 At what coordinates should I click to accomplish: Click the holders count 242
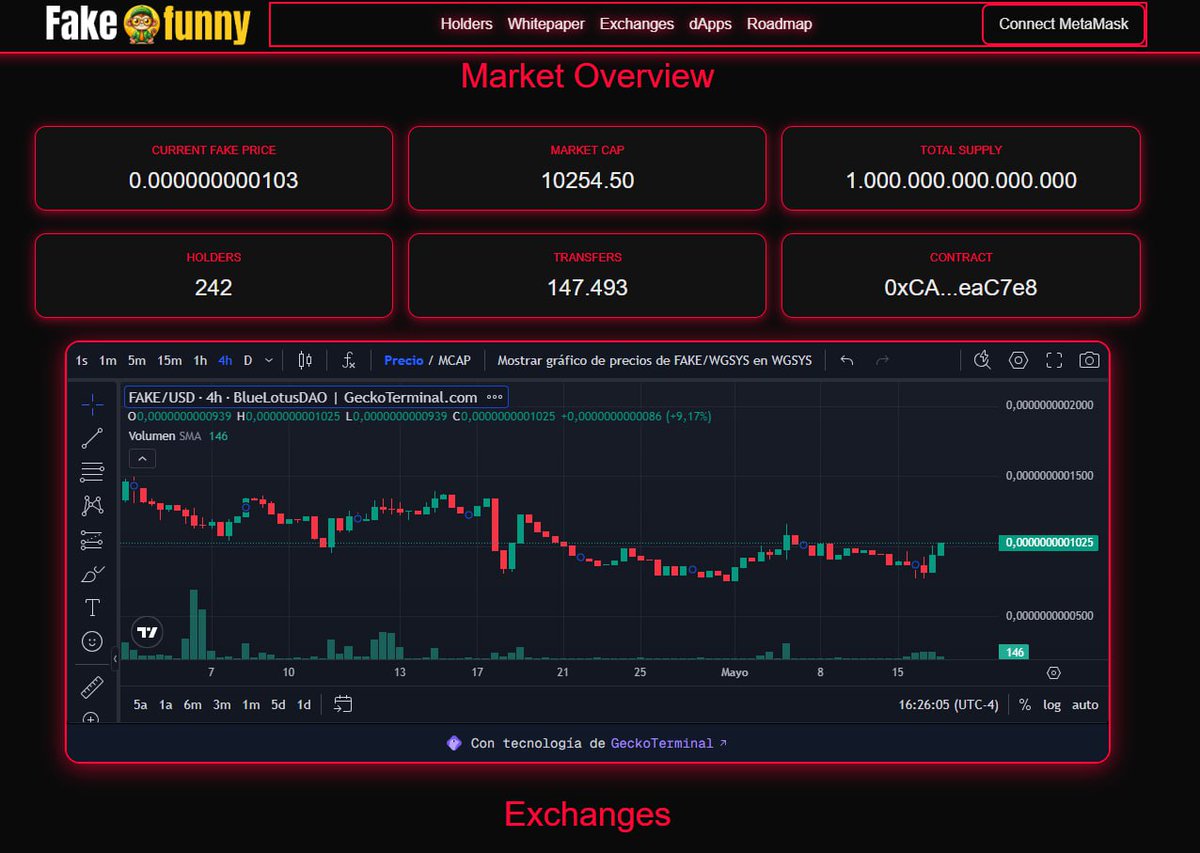[214, 288]
